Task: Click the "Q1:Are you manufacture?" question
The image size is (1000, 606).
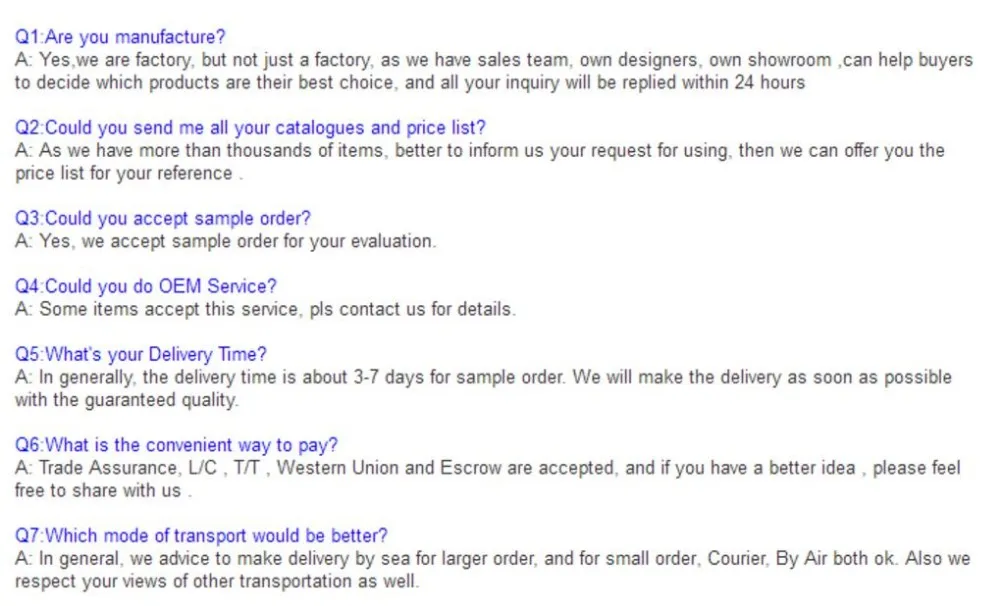Action: point(120,38)
